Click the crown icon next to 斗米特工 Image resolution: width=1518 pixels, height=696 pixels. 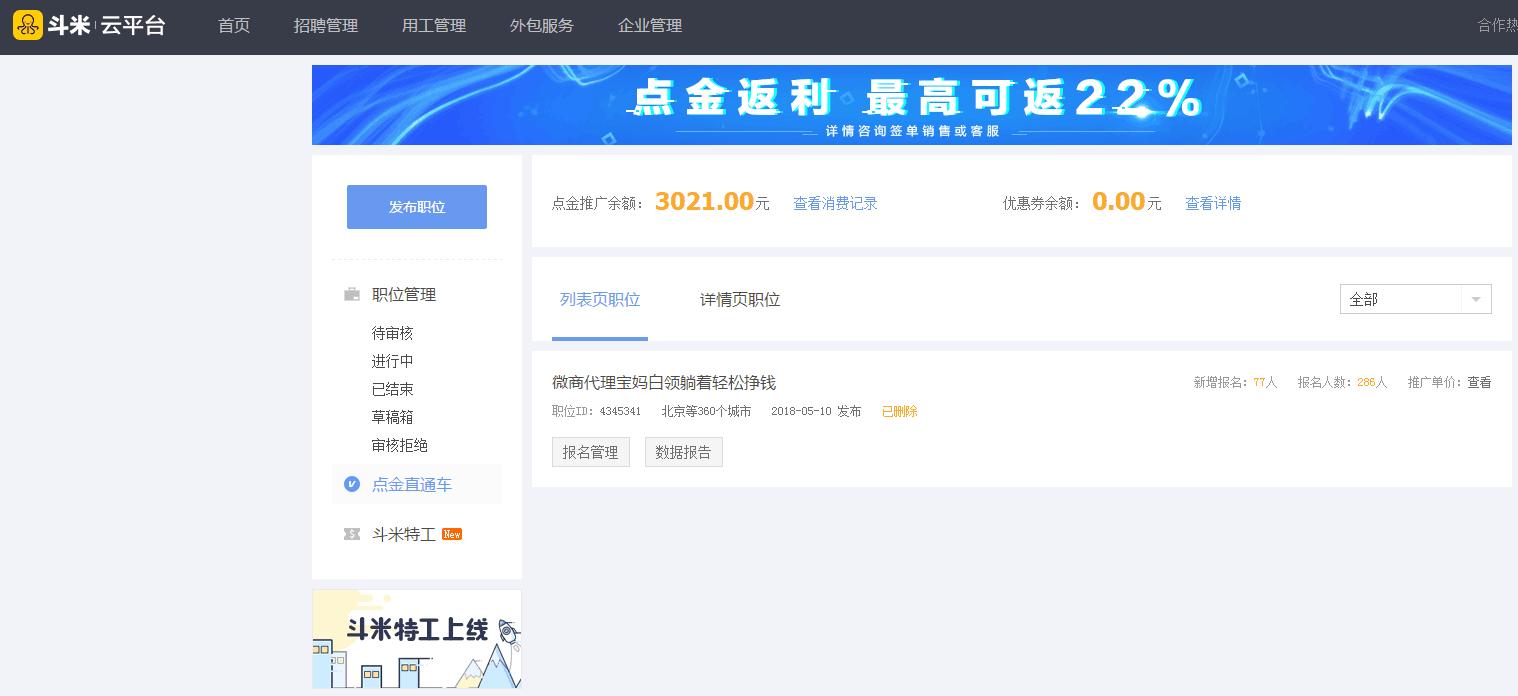point(352,534)
